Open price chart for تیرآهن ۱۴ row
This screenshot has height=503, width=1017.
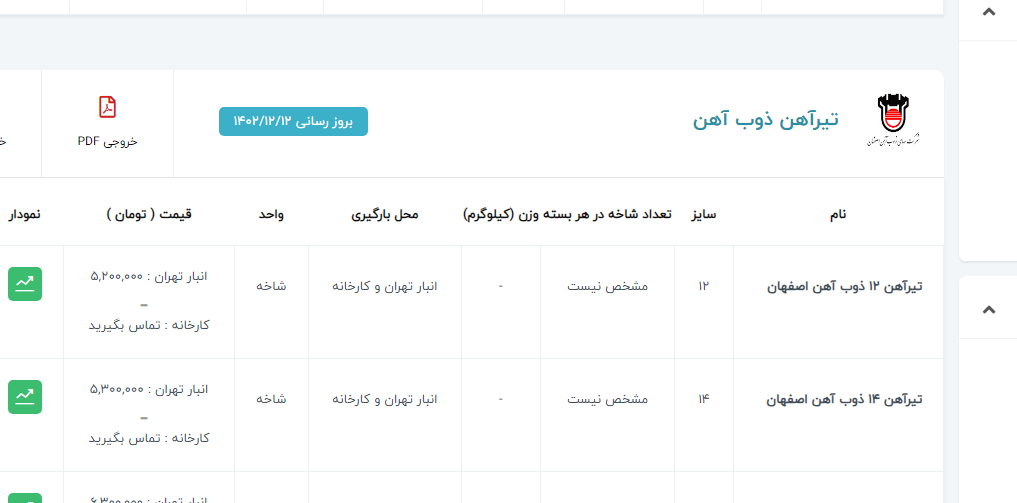(25, 397)
